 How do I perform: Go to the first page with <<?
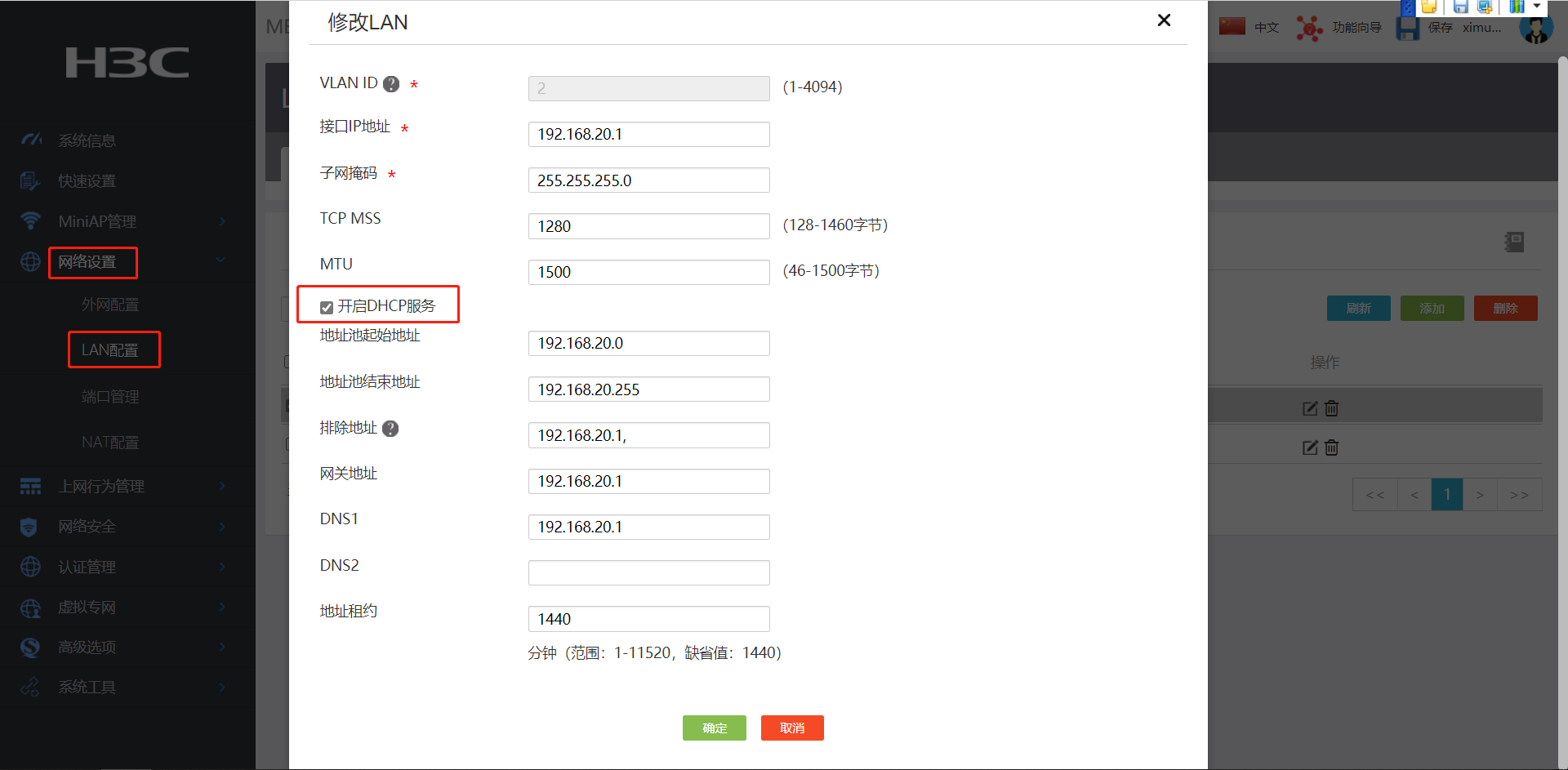(1375, 495)
